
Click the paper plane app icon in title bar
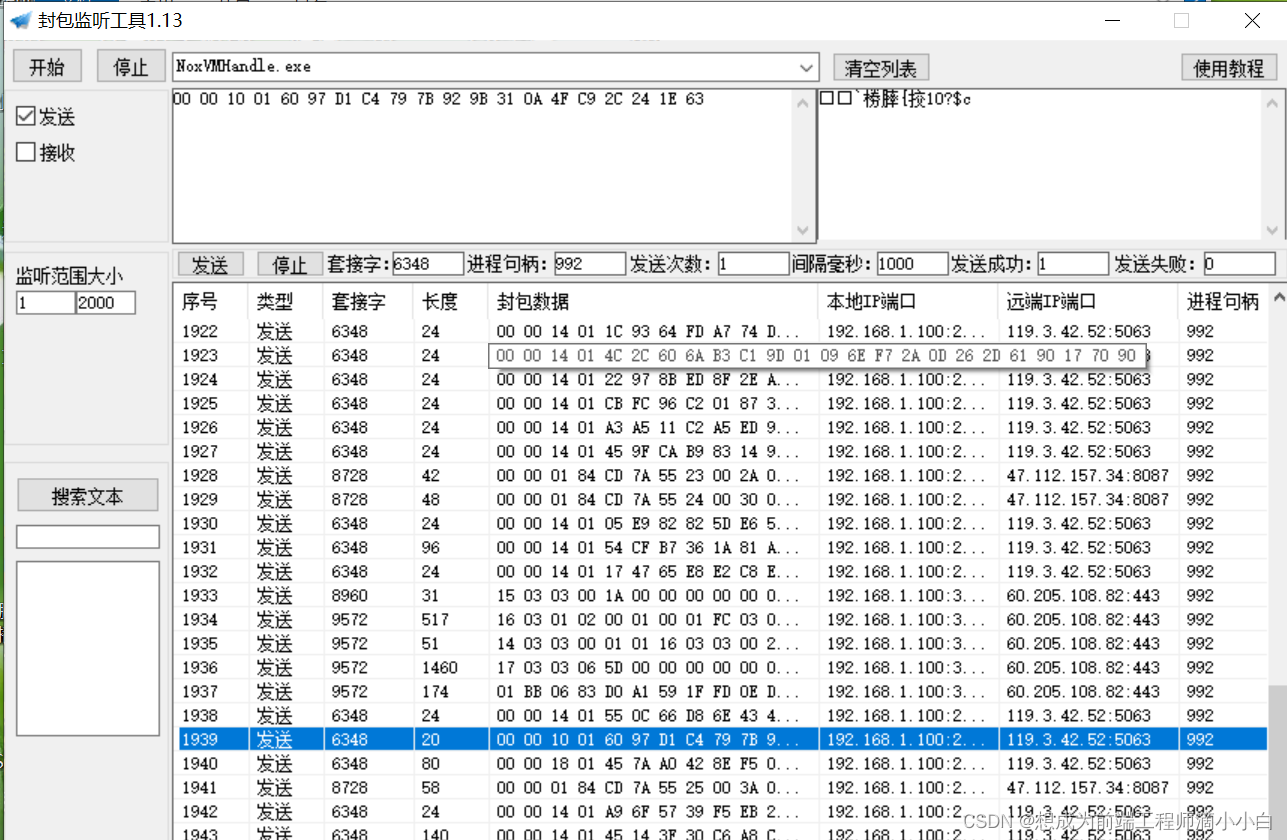click(20, 19)
